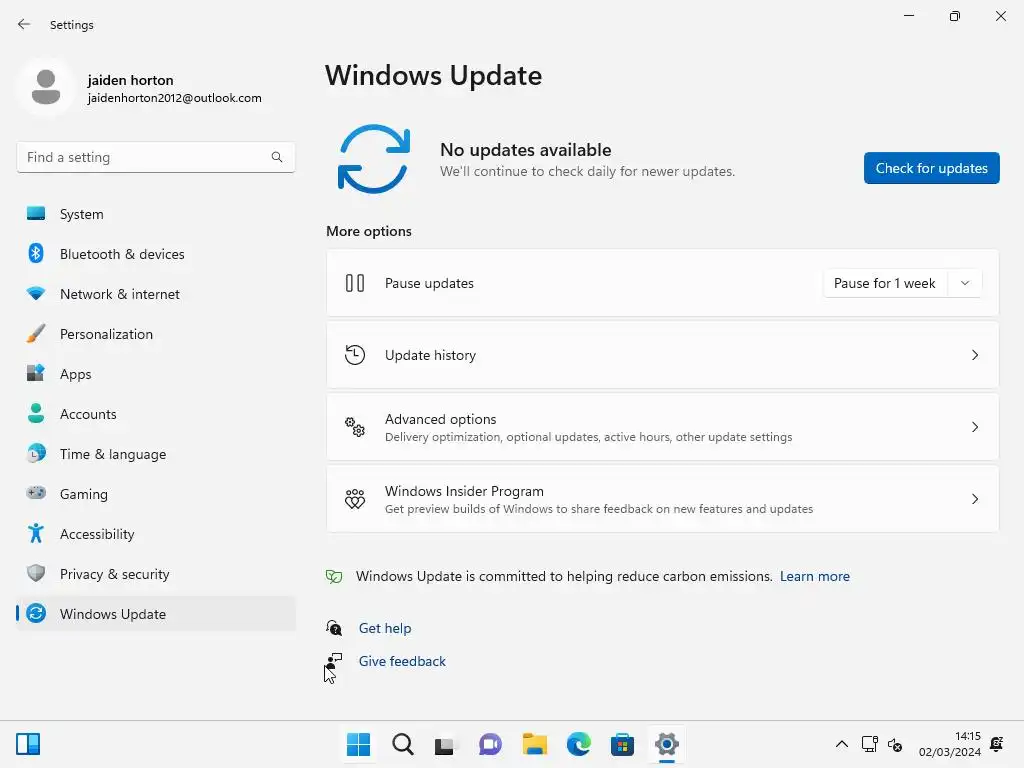
Task: Select Personalization in the sidebar
Action: point(155,334)
